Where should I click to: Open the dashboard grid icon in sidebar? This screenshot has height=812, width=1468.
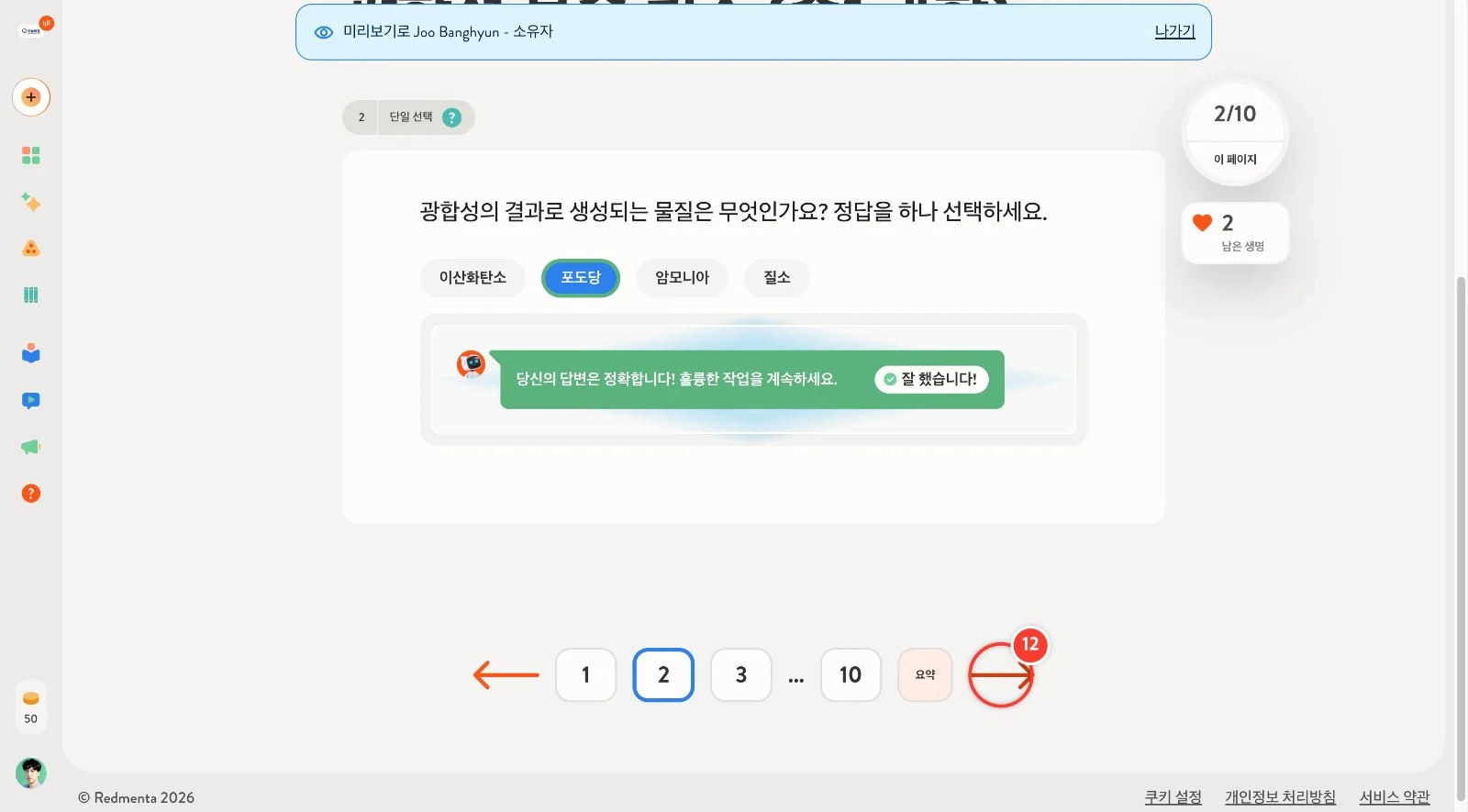pyautogui.click(x=31, y=155)
